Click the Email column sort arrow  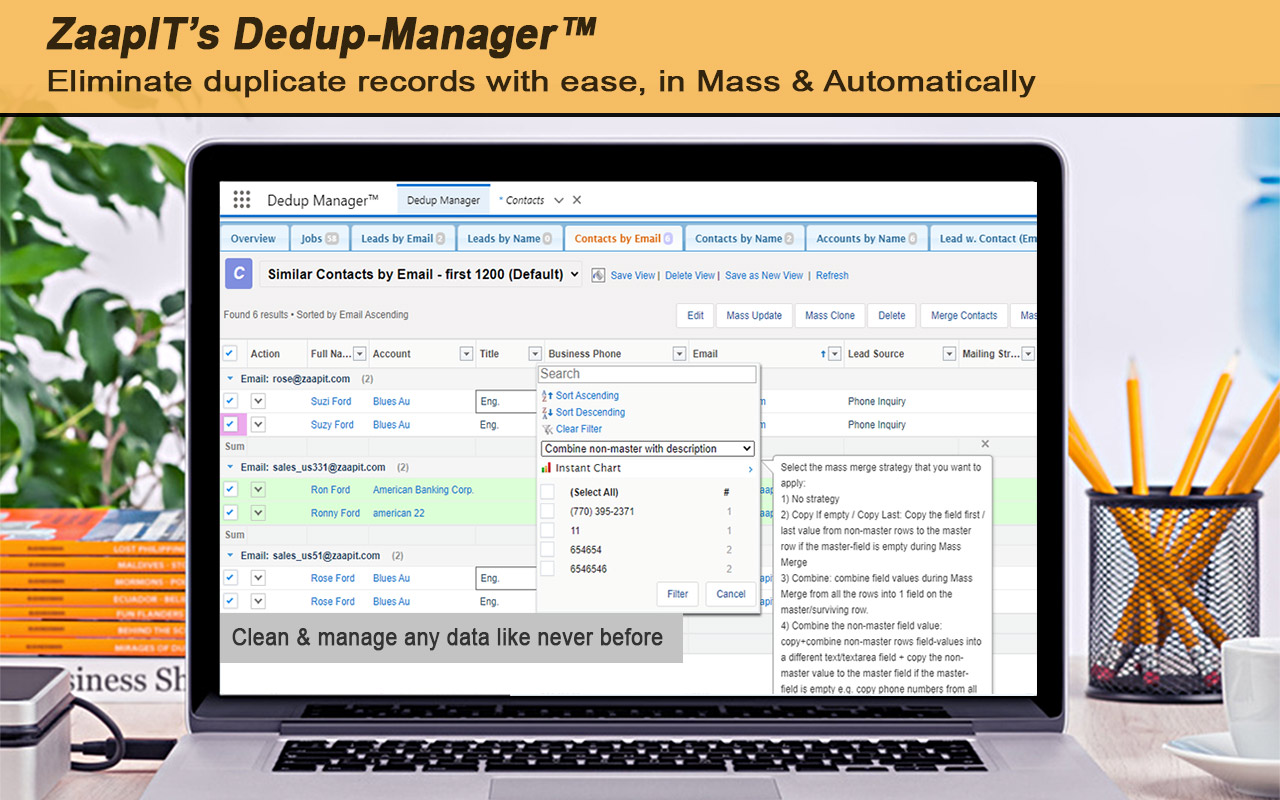click(823, 354)
